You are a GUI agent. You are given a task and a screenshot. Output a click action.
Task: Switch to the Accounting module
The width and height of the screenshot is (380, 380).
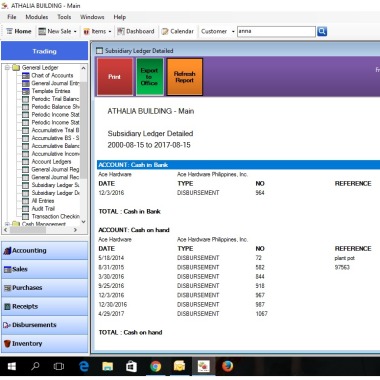coord(45,251)
